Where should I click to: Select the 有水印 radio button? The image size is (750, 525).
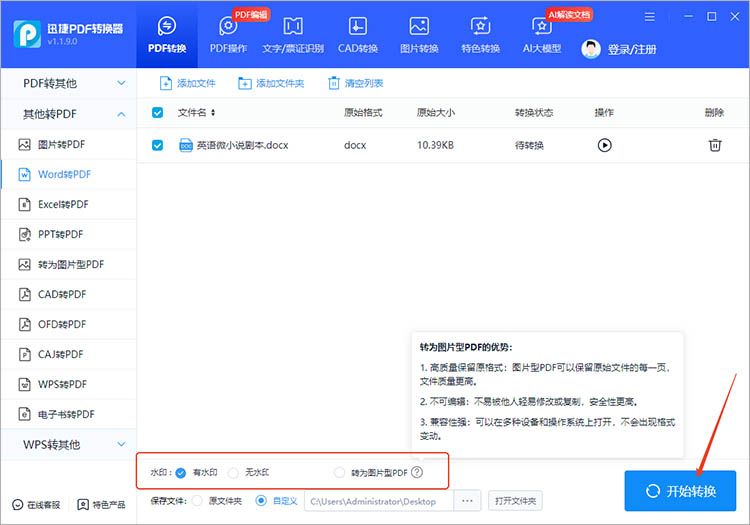pyautogui.click(x=180, y=473)
